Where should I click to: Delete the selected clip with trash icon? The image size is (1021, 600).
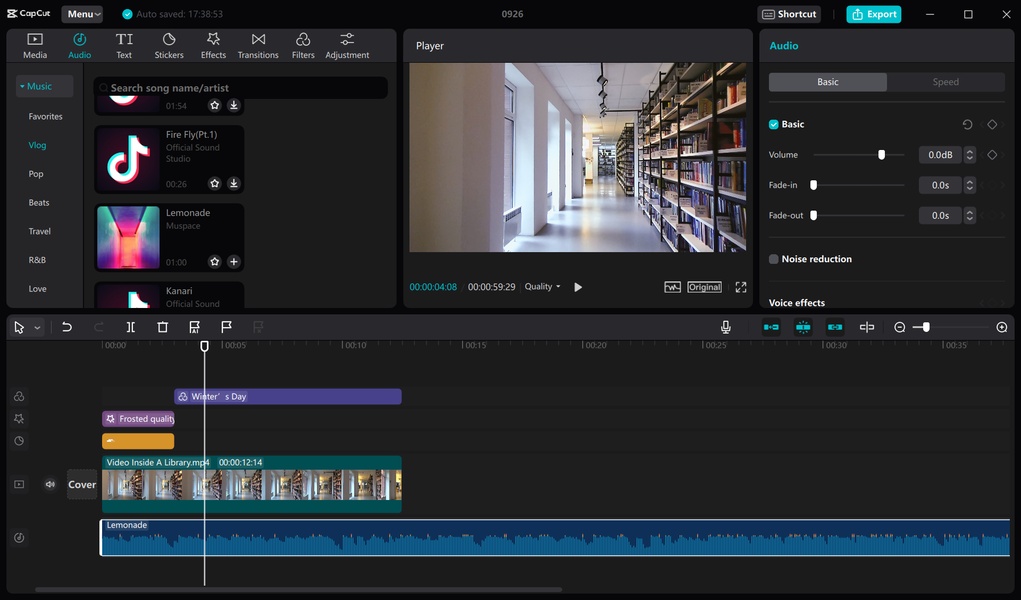tap(162, 327)
